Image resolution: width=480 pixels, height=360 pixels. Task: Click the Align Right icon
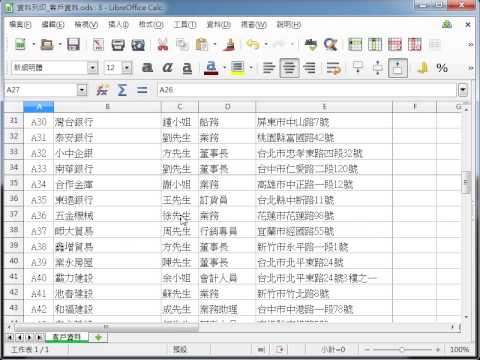tap(309, 68)
